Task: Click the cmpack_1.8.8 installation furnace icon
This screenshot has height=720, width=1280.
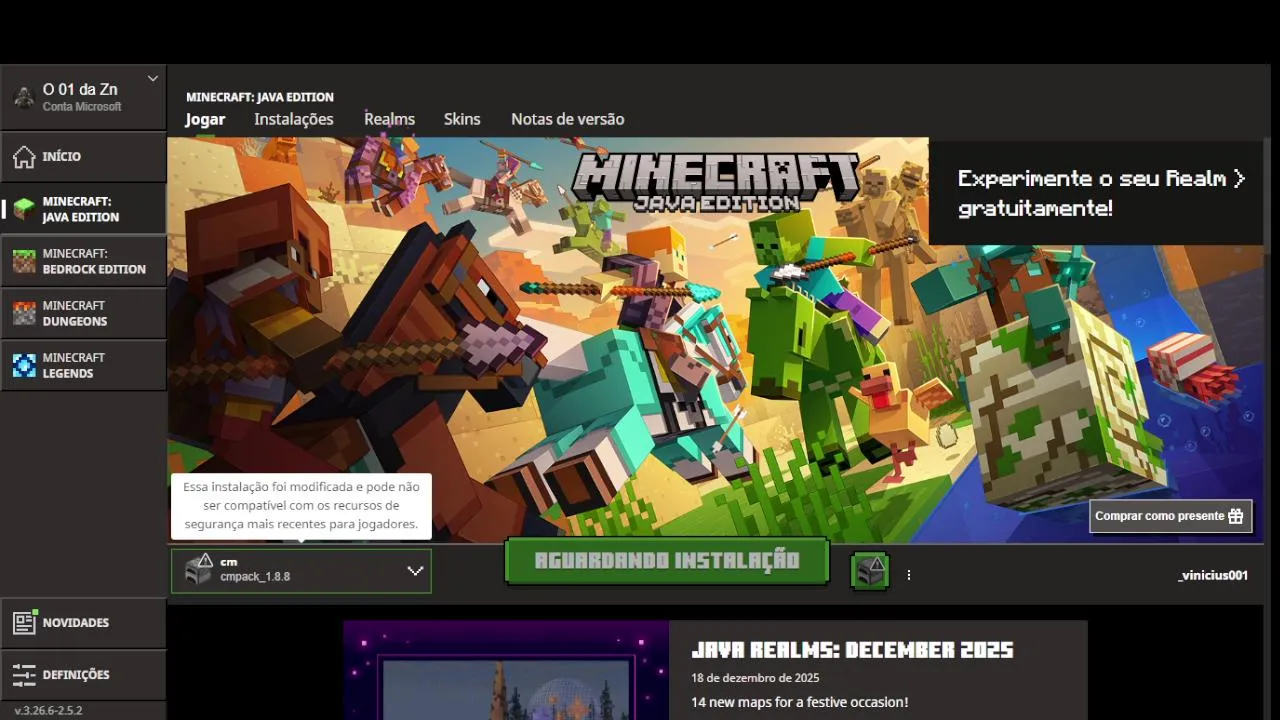Action: coord(200,569)
